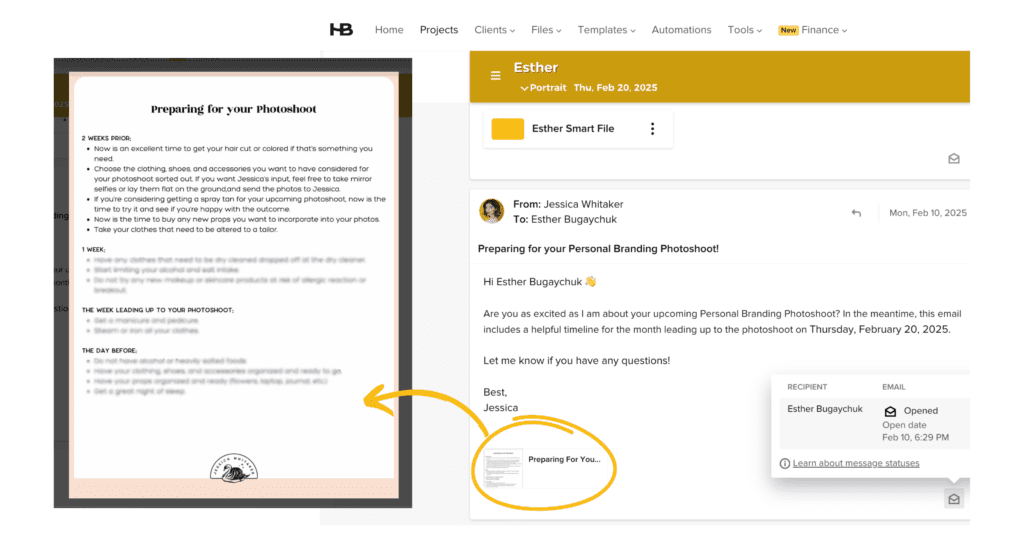Screen dimensions: 1024x538
Task: Click the info icon by Learn about message statuses
Action: 784,464
